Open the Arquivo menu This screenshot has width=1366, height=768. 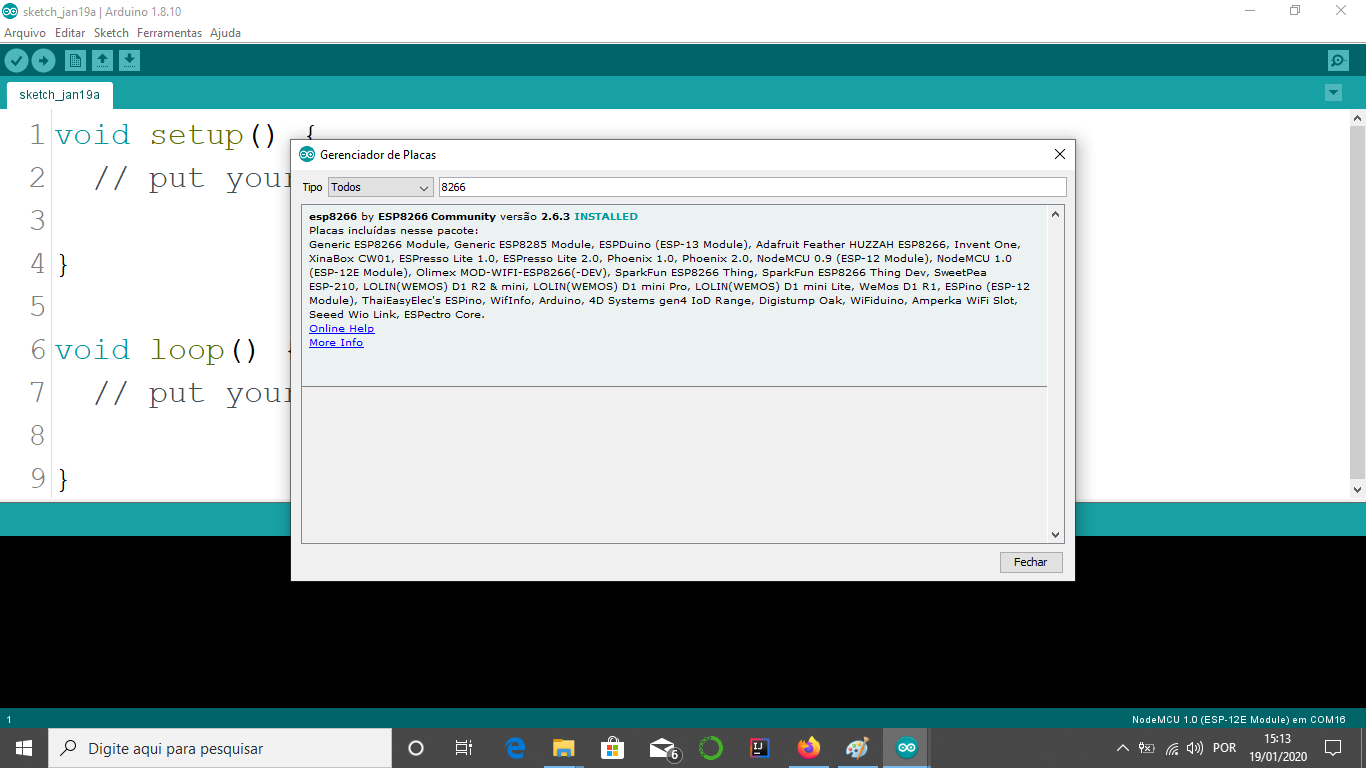(25, 33)
